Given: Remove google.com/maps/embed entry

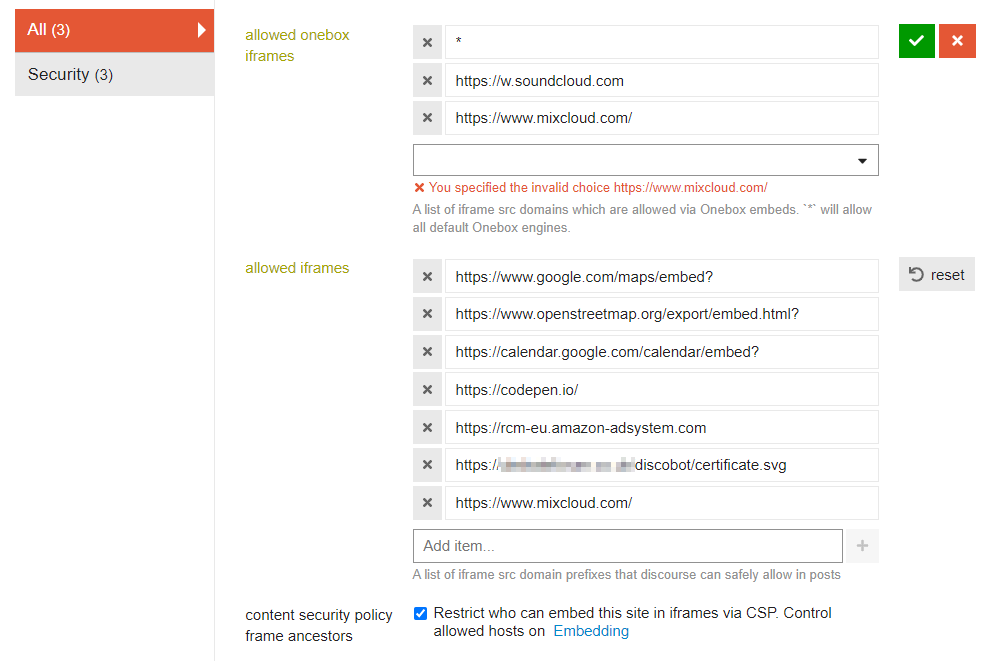Looking at the screenshot, I should [427, 276].
